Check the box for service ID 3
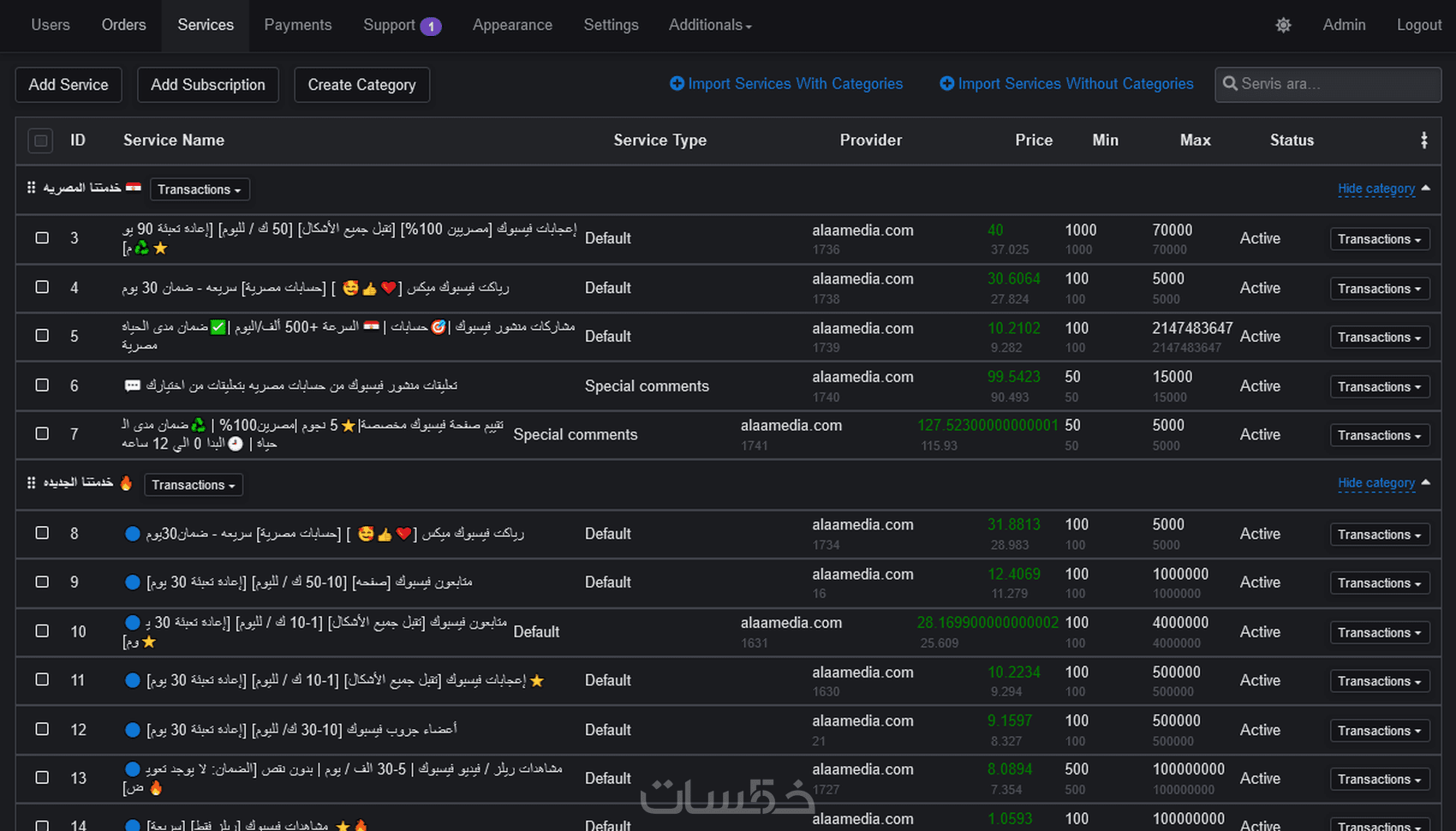 [x=42, y=237]
